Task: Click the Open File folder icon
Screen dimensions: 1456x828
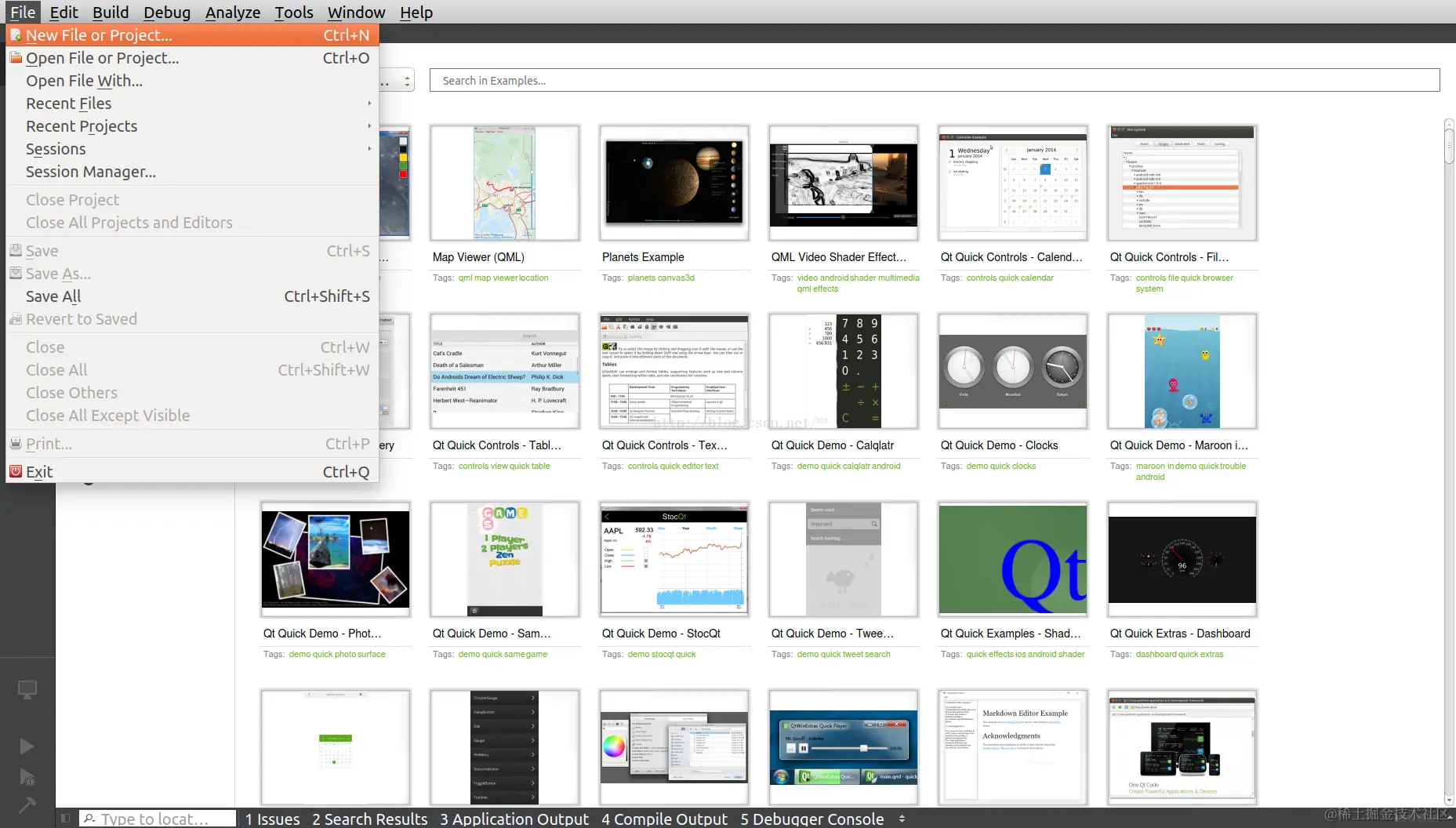Action: point(16,58)
